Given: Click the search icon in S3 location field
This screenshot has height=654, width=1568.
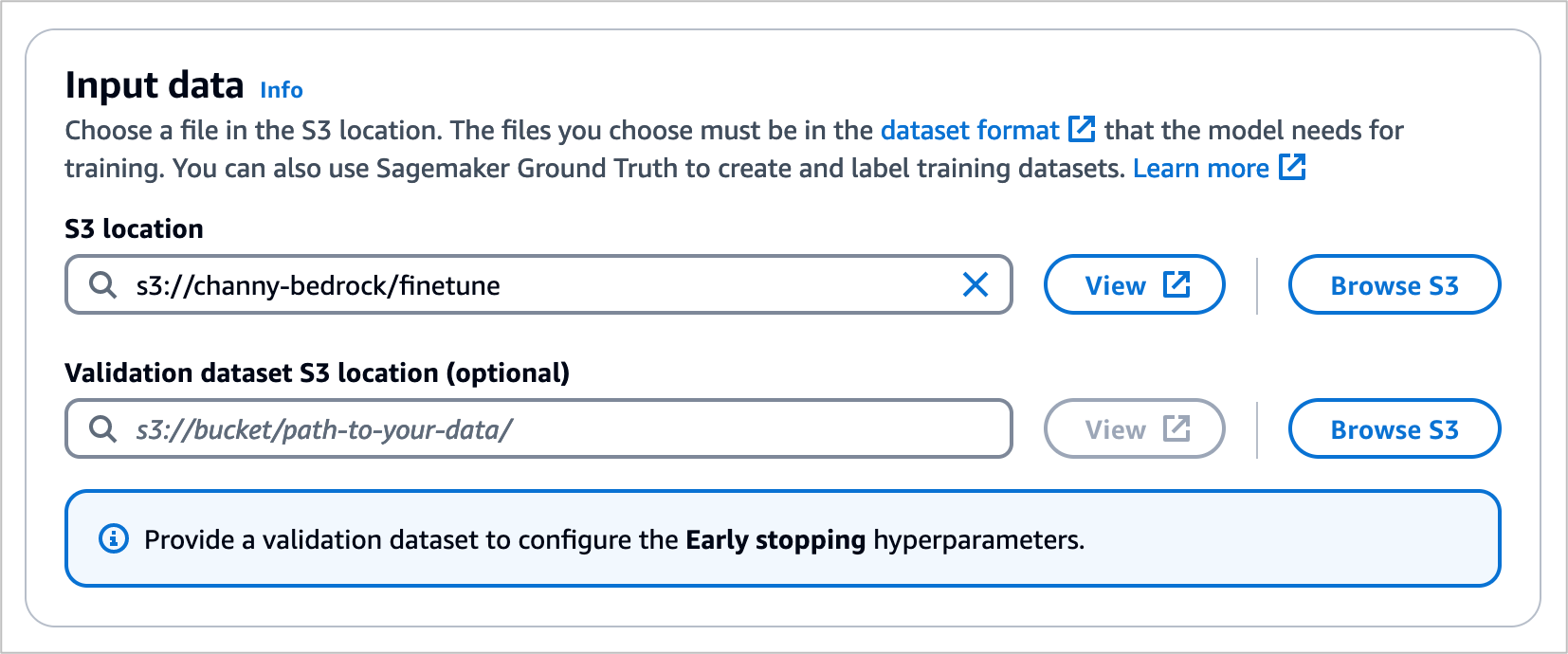Looking at the screenshot, I should coord(102,284).
